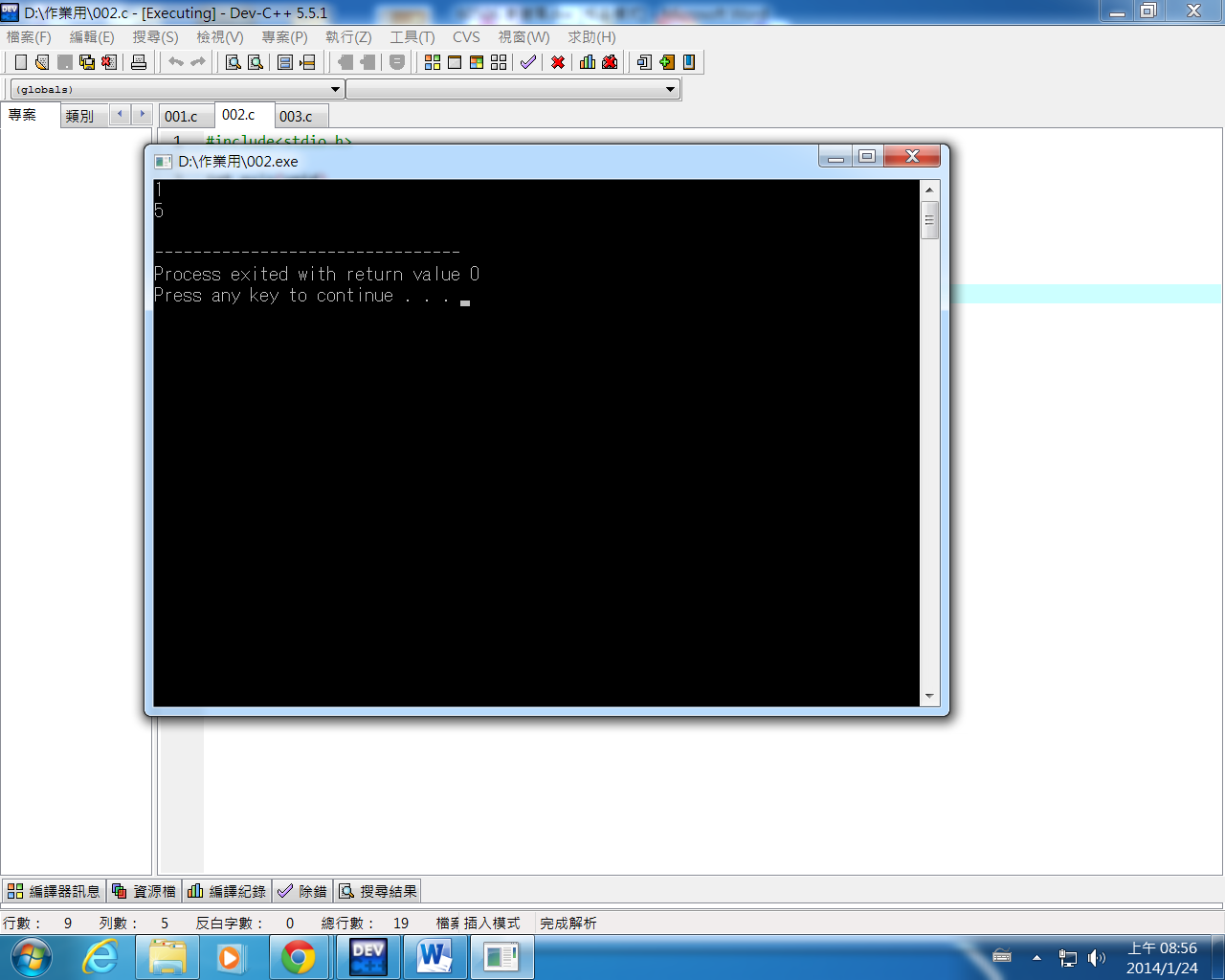The width and height of the screenshot is (1225, 980).
Task: Click the red X stop execution icon
Action: point(558,62)
